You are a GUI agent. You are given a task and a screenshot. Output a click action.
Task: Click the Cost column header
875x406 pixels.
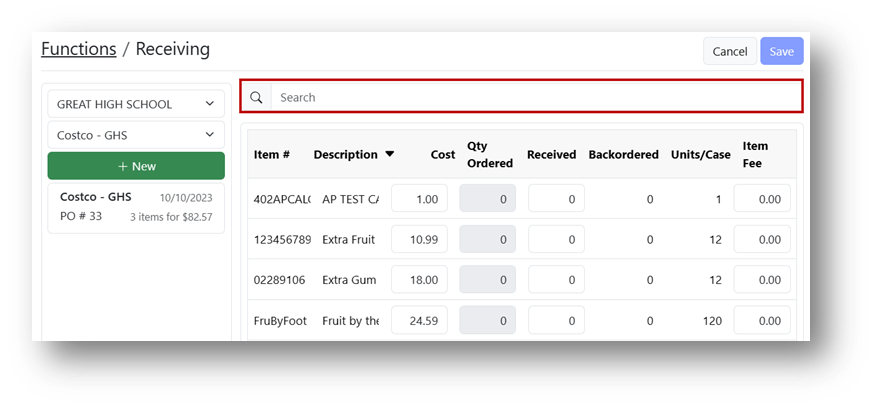443,154
